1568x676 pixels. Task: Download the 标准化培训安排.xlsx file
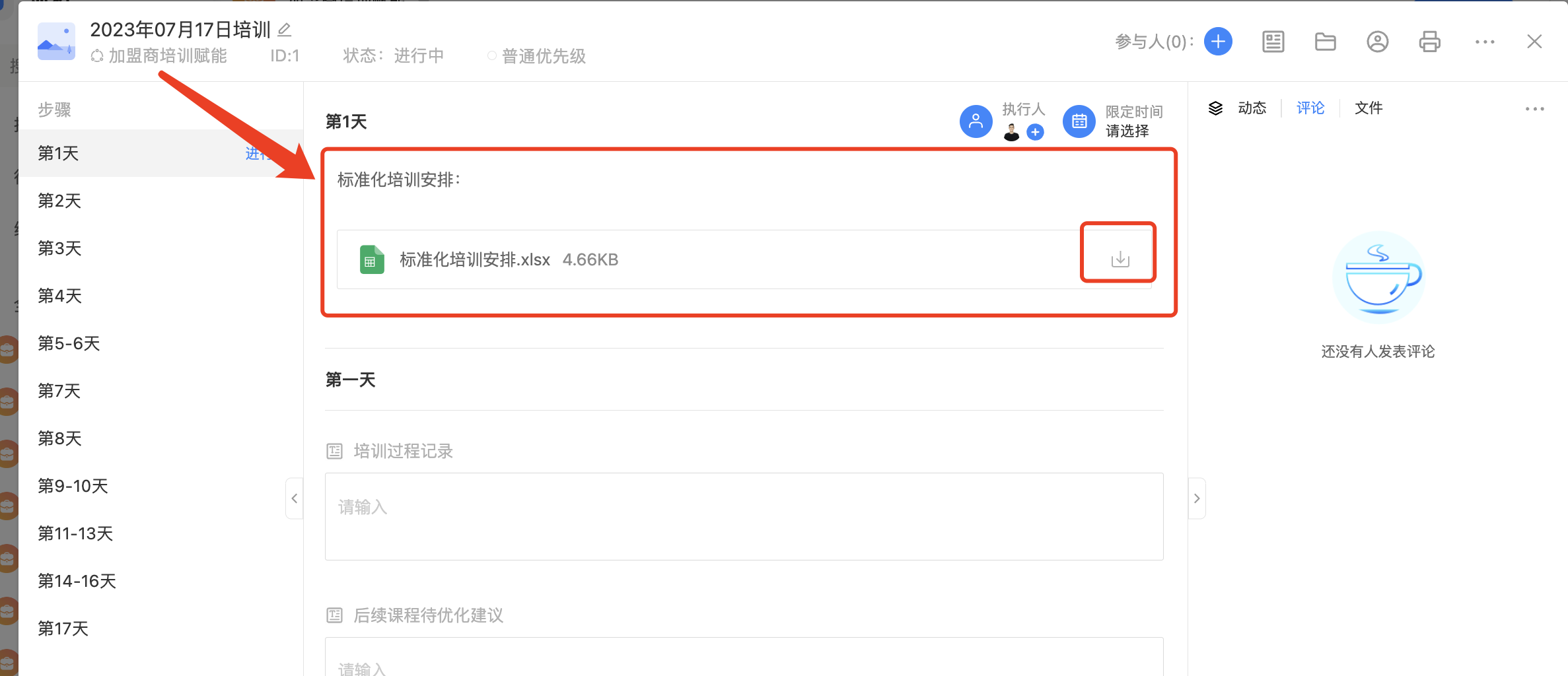click(1120, 259)
